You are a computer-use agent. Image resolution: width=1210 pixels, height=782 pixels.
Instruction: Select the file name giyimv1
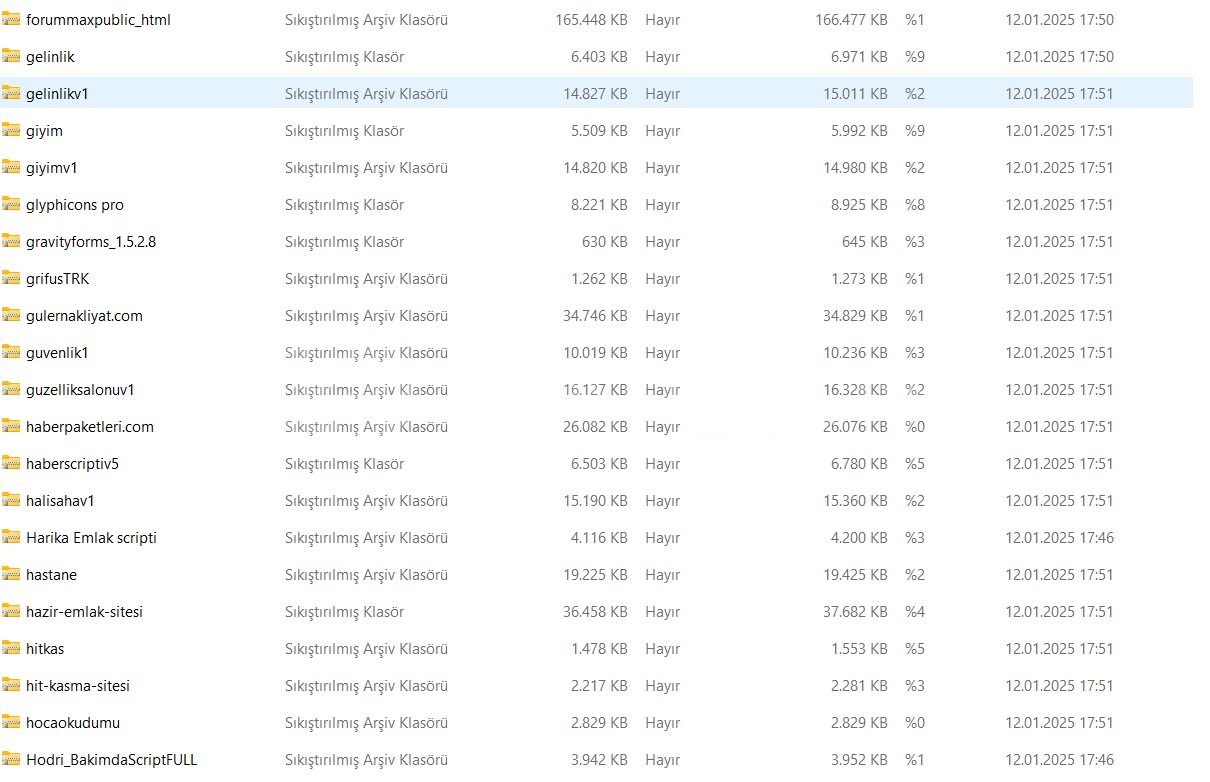(x=51, y=168)
